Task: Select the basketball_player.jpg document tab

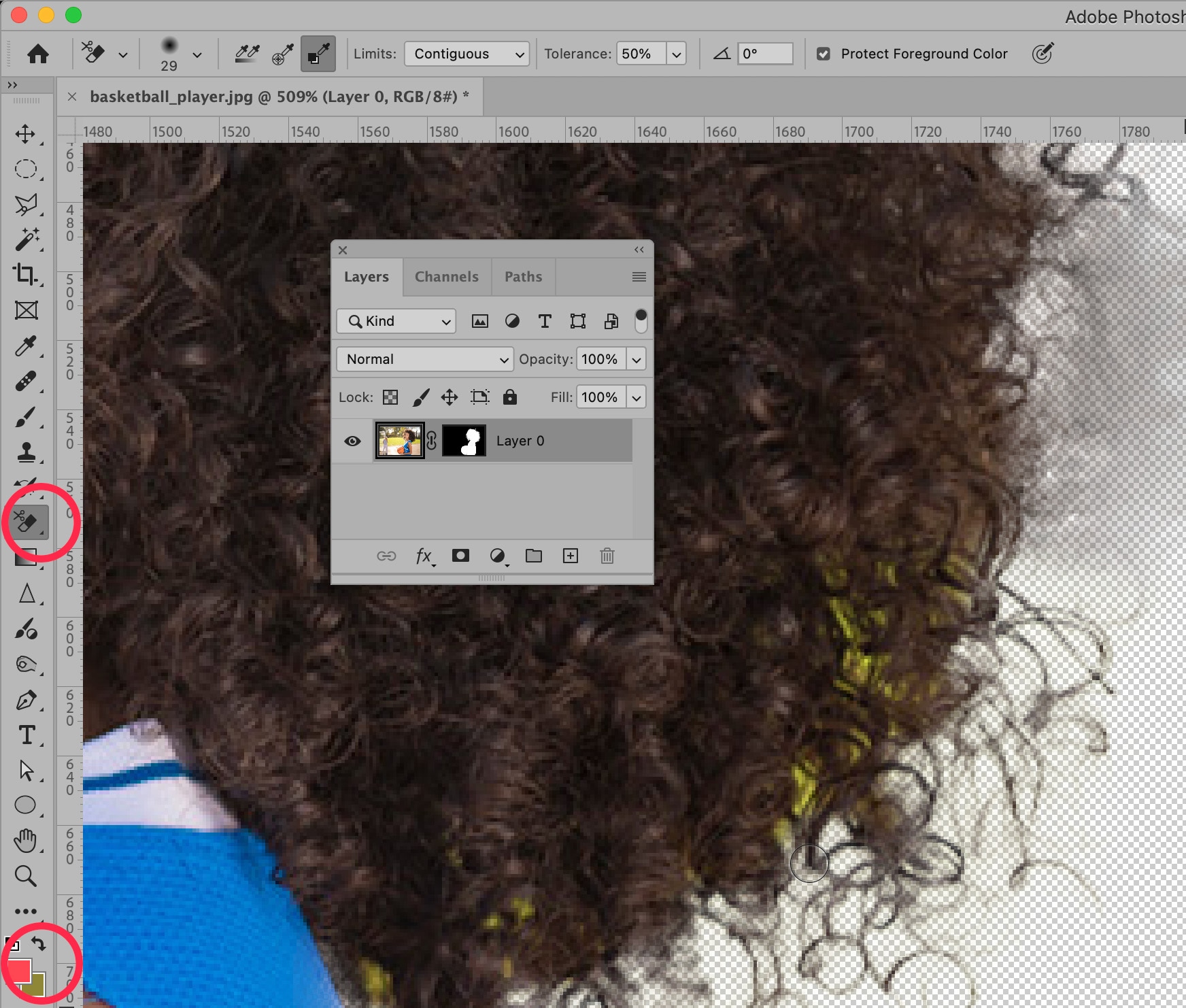Action: pos(279,97)
